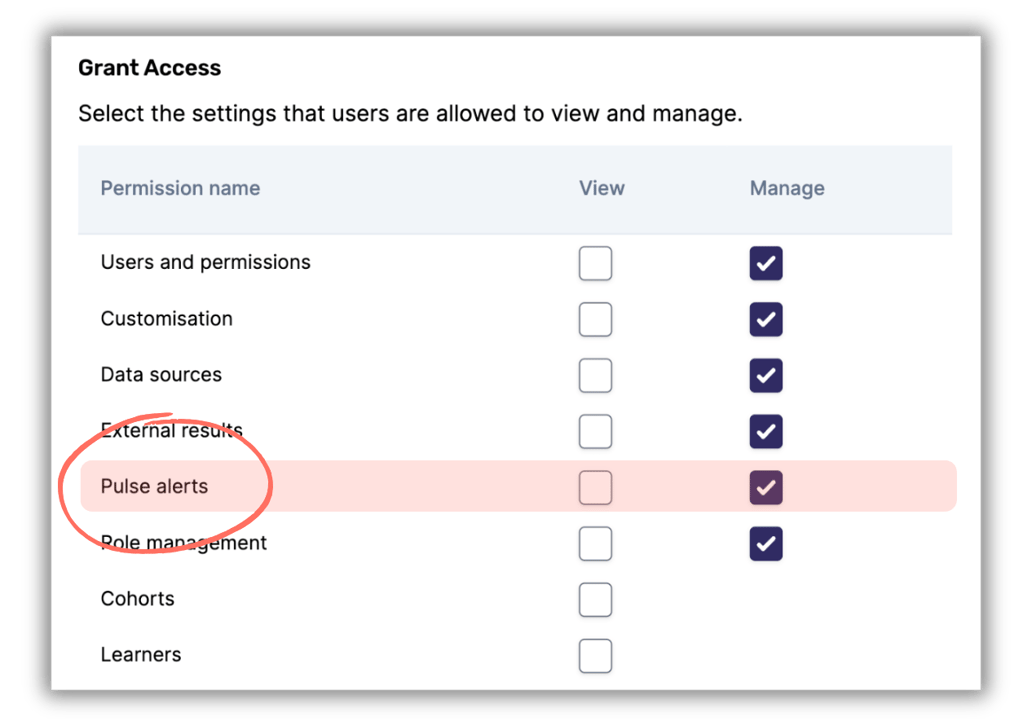Disable Manage access for Users and permissions

click(x=765, y=263)
